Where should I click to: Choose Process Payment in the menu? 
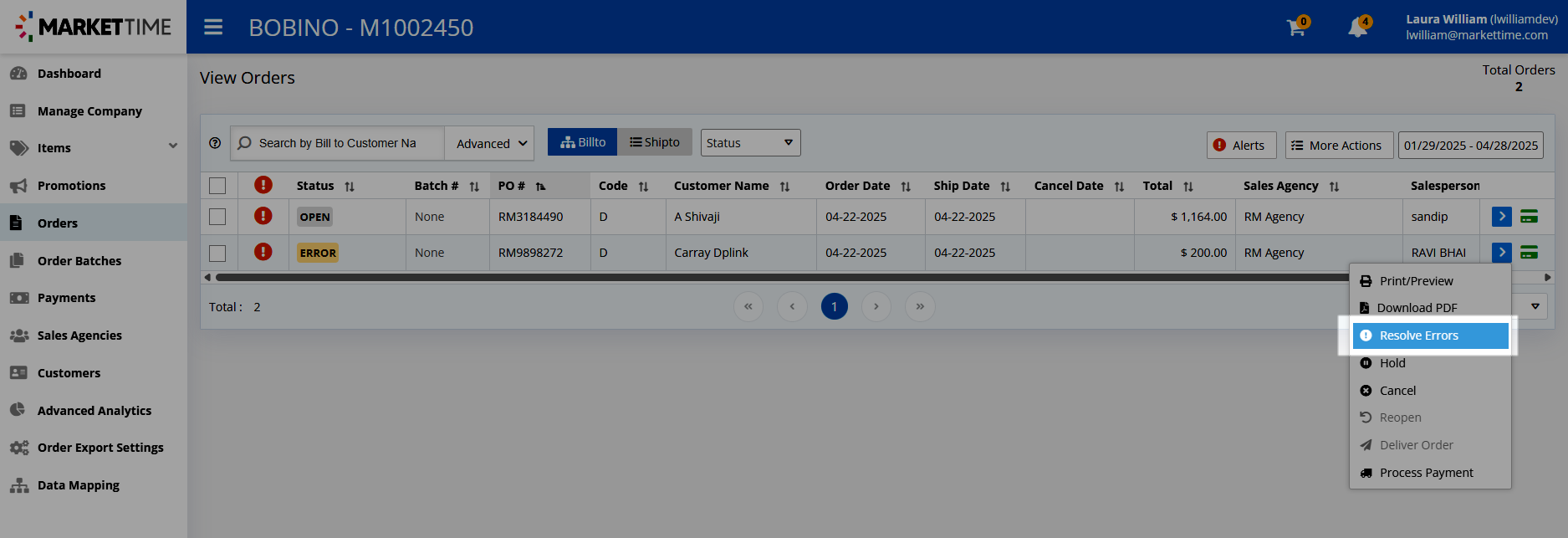(x=1430, y=473)
